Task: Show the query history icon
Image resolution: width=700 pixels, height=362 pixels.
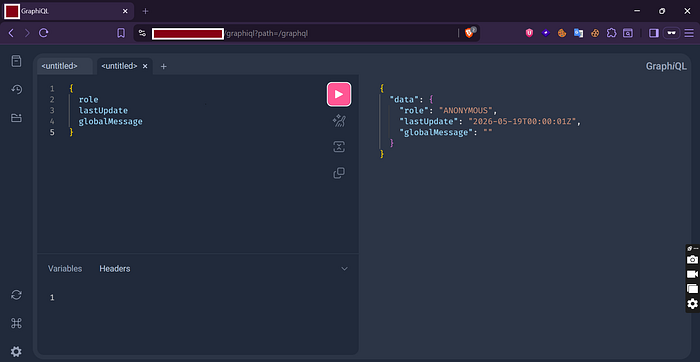Action: 17,90
